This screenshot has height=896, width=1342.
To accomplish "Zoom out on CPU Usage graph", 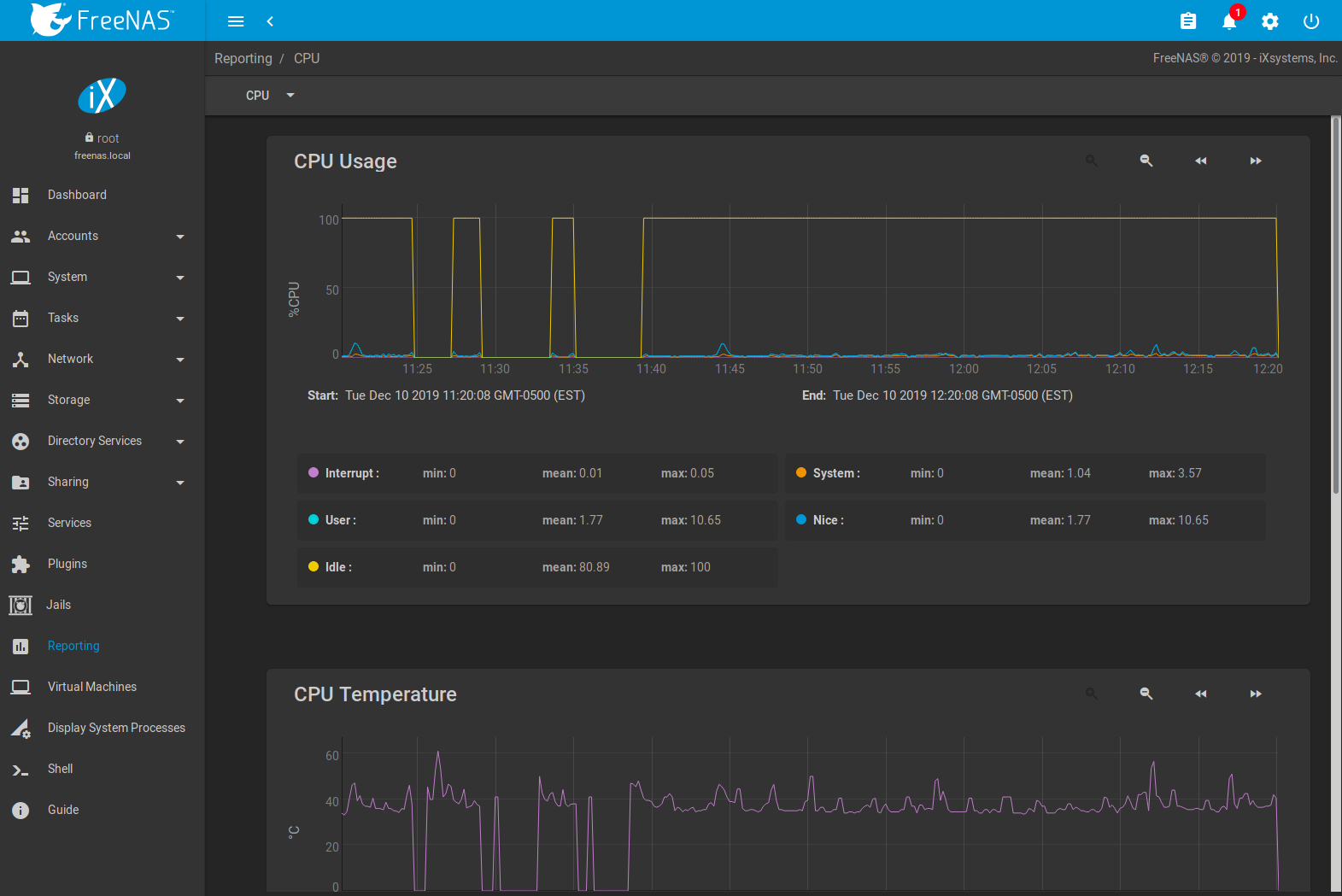I will point(1146,161).
